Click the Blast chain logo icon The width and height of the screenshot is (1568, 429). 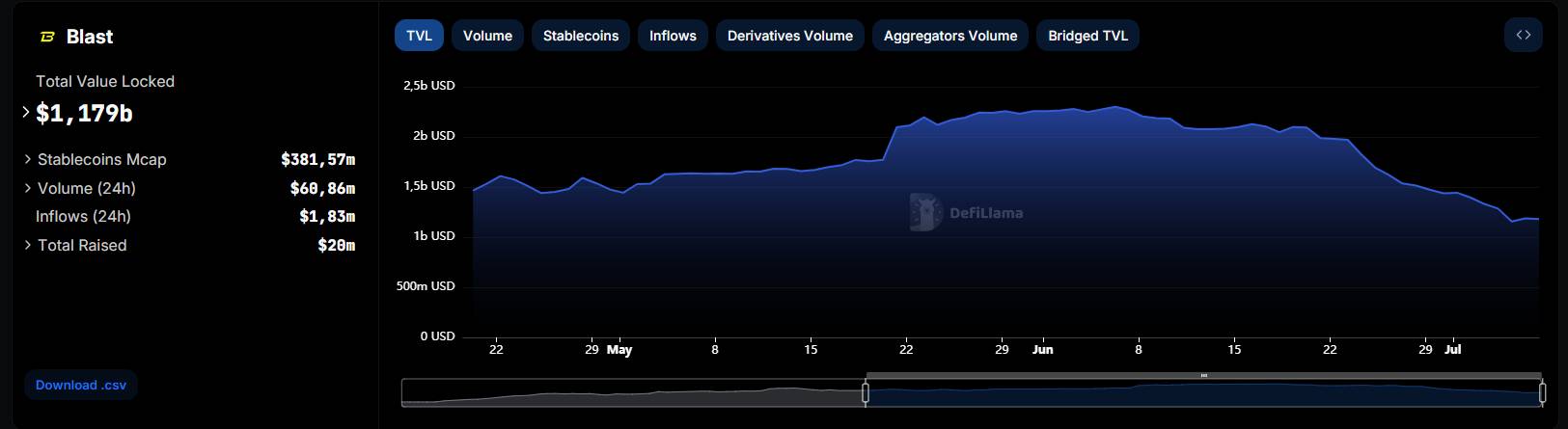pyautogui.click(x=47, y=37)
